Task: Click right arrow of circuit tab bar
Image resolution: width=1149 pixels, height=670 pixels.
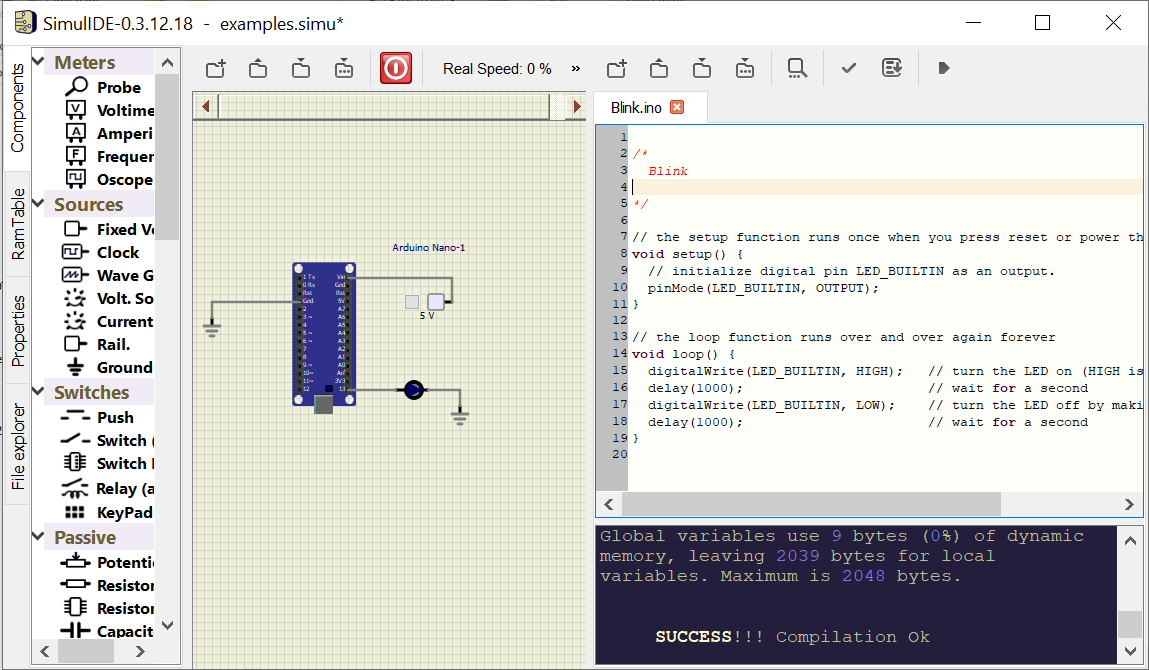Action: (577, 106)
